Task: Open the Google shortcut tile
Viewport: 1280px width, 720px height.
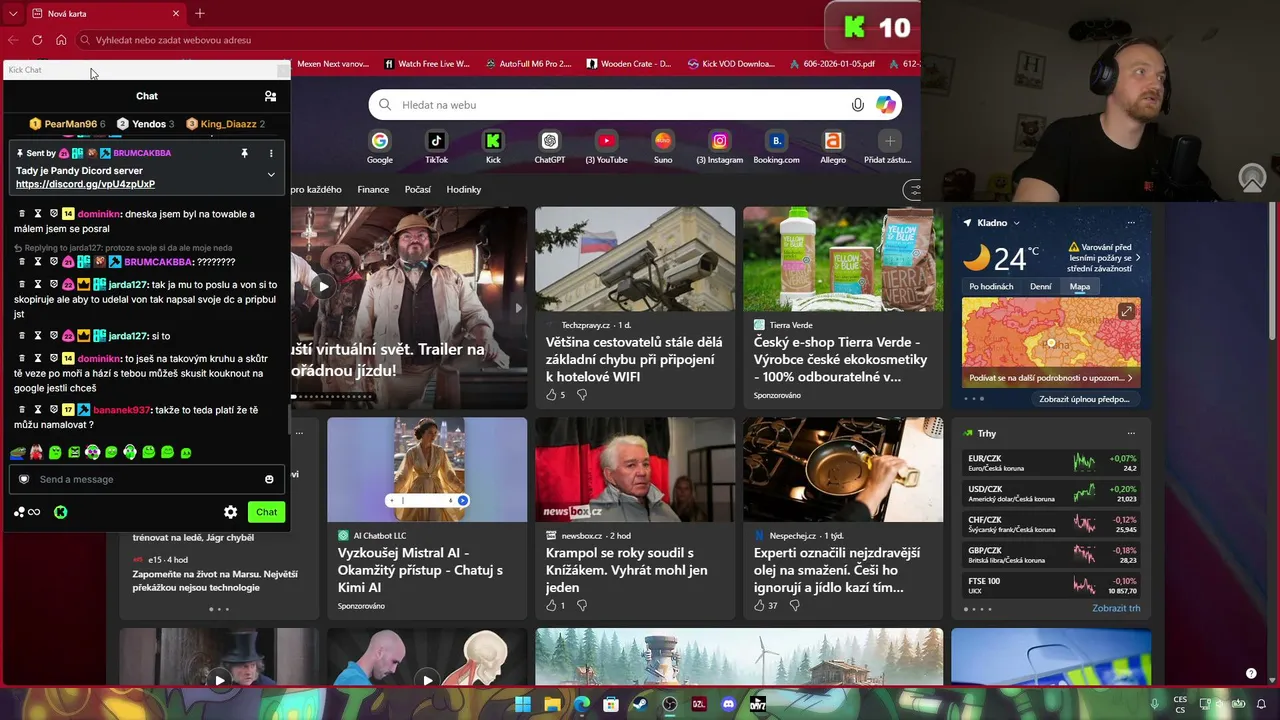Action: 379,146
